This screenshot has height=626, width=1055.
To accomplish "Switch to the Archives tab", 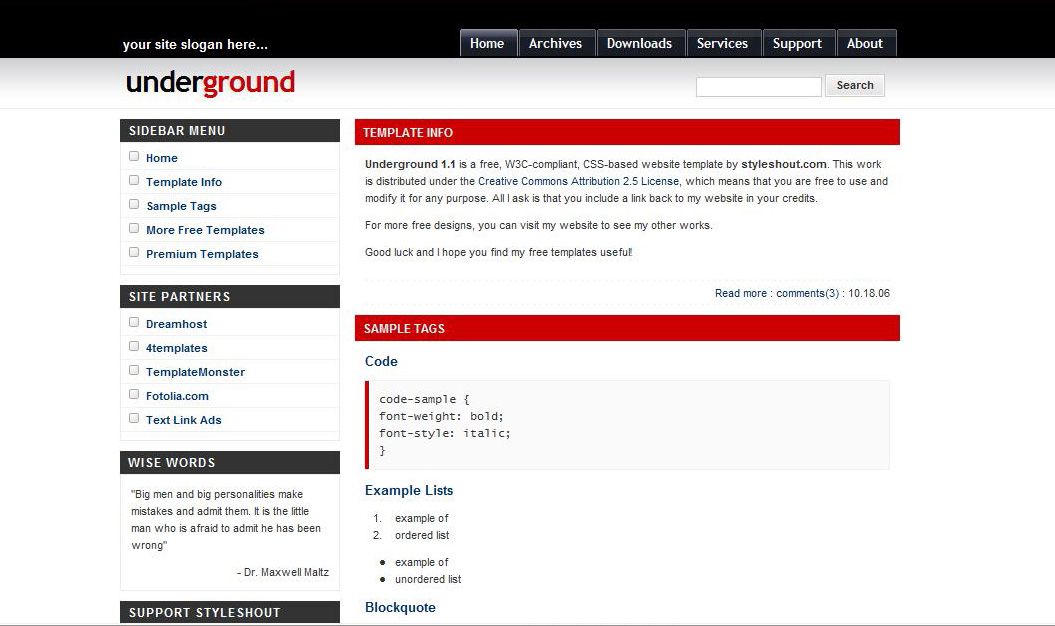I will [555, 43].
